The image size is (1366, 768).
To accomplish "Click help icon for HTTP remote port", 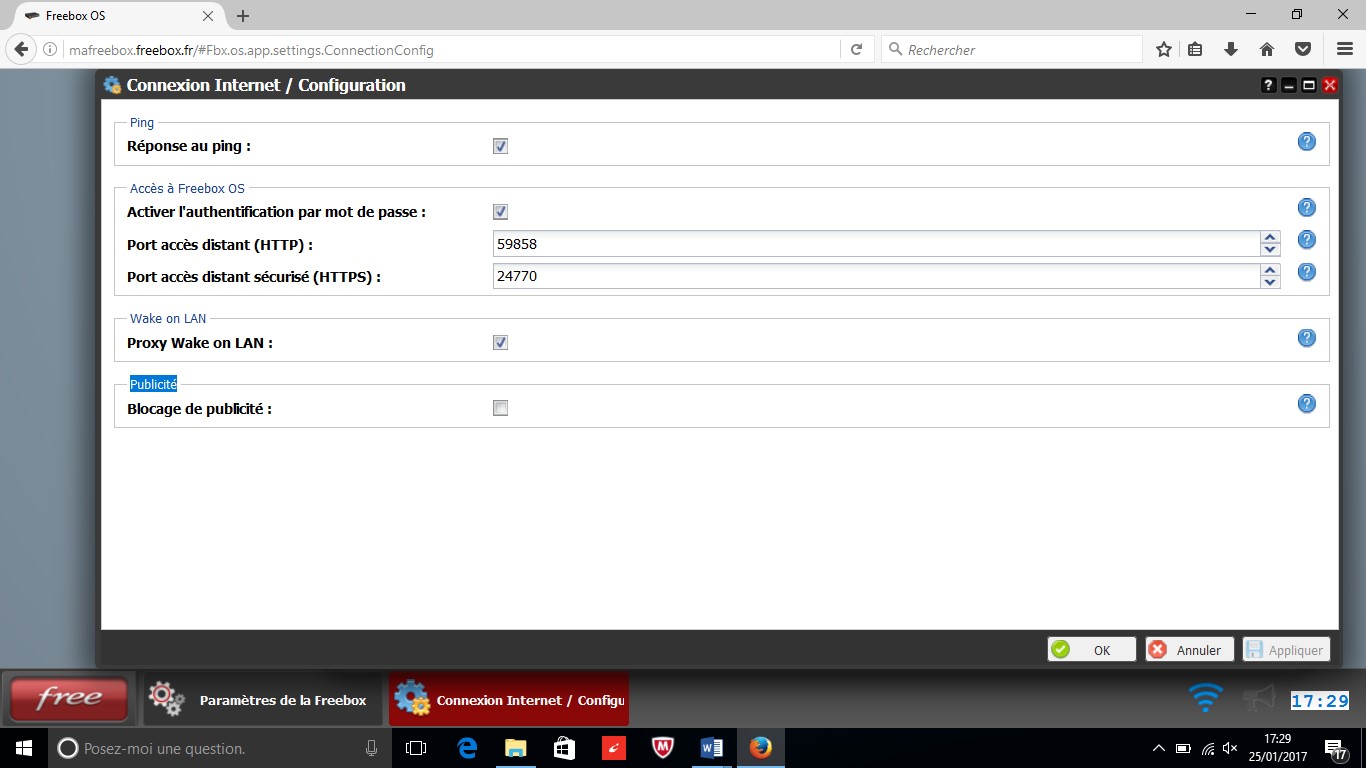I will (x=1306, y=240).
